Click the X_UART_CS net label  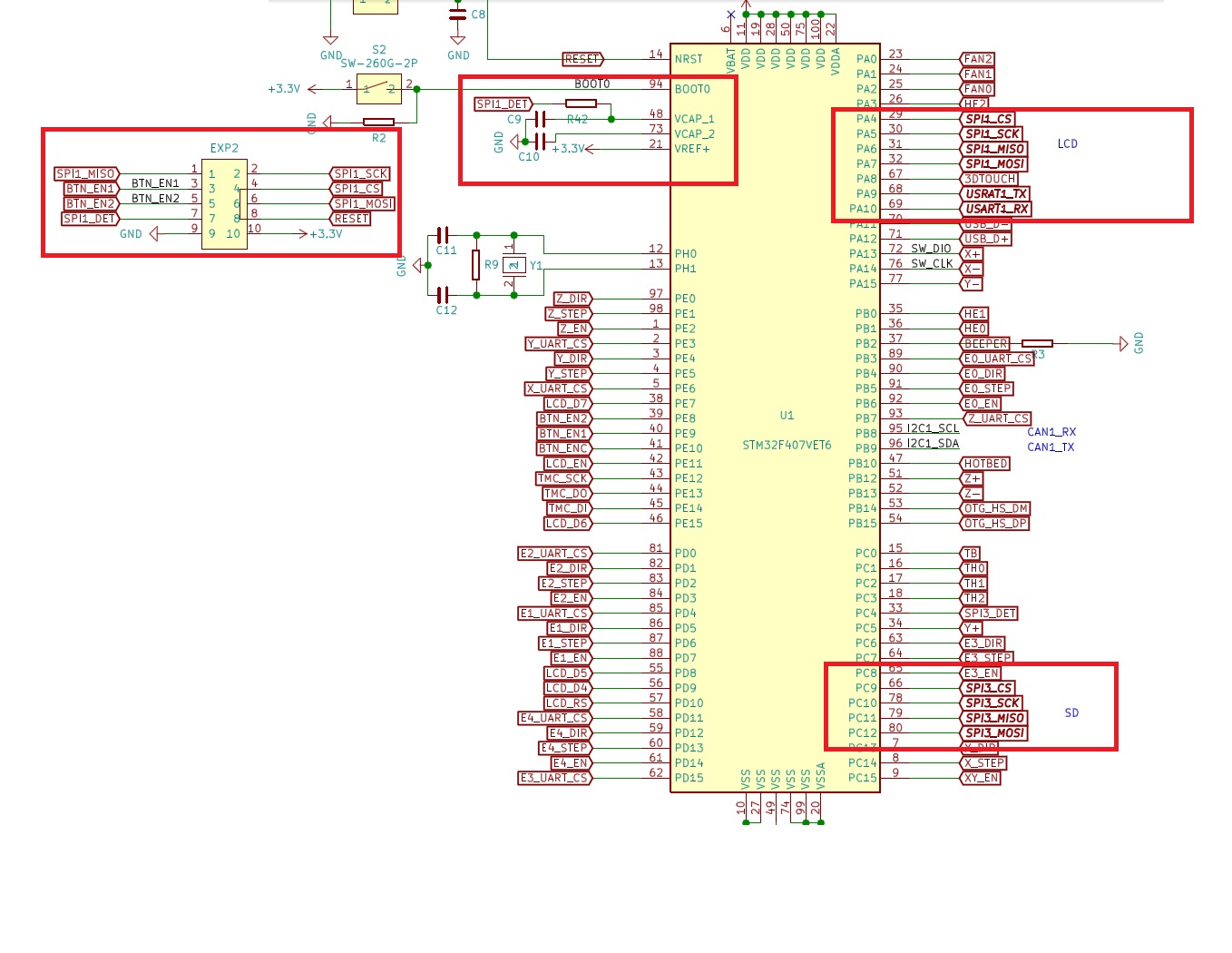(558, 388)
